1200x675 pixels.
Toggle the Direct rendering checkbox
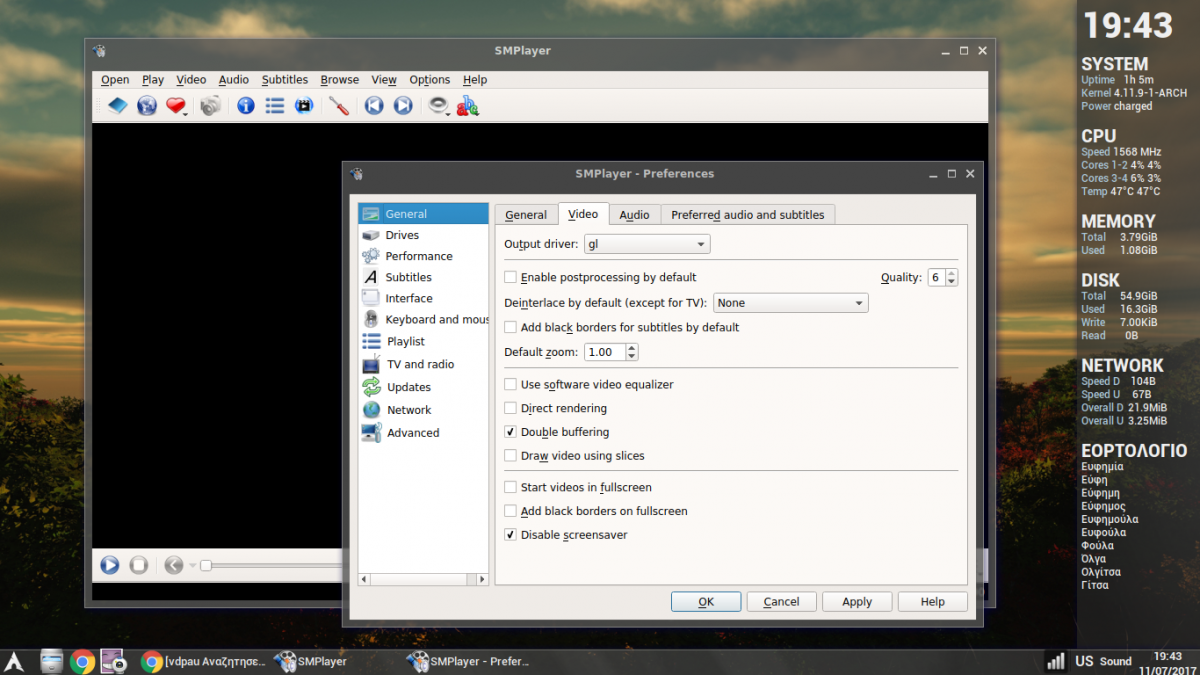pos(511,408)
